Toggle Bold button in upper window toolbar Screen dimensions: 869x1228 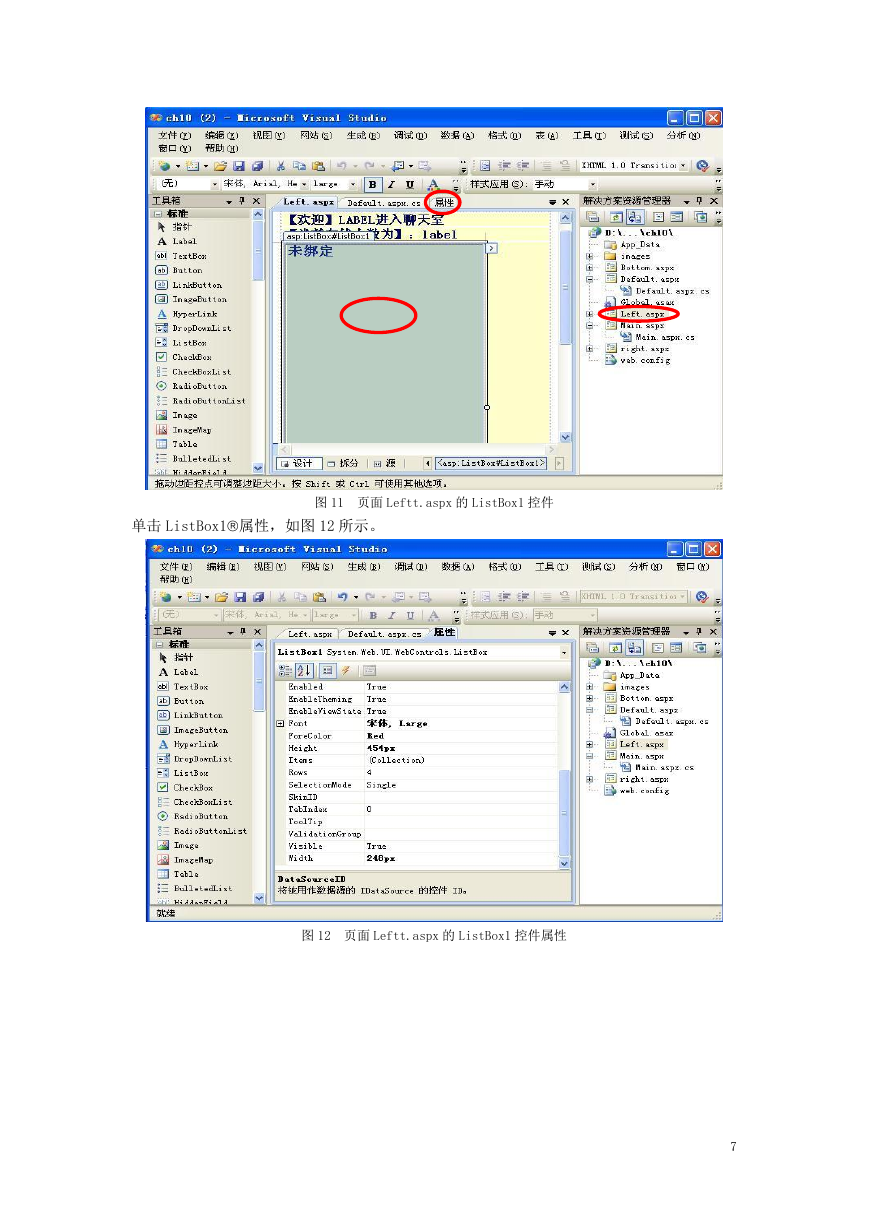pyautogui.click(x=373, y=184)
